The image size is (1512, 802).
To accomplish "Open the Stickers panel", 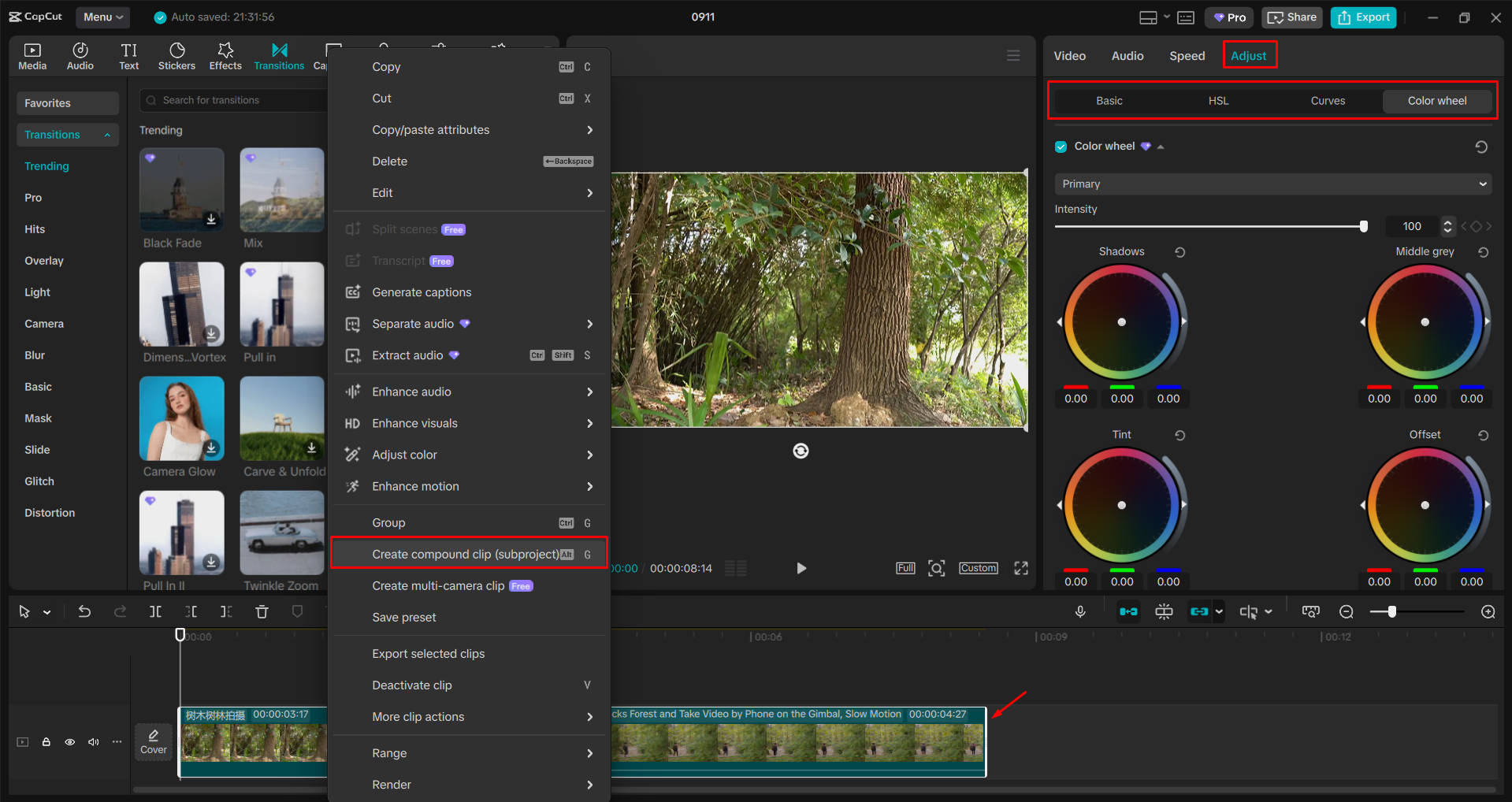I will [176, 55].
